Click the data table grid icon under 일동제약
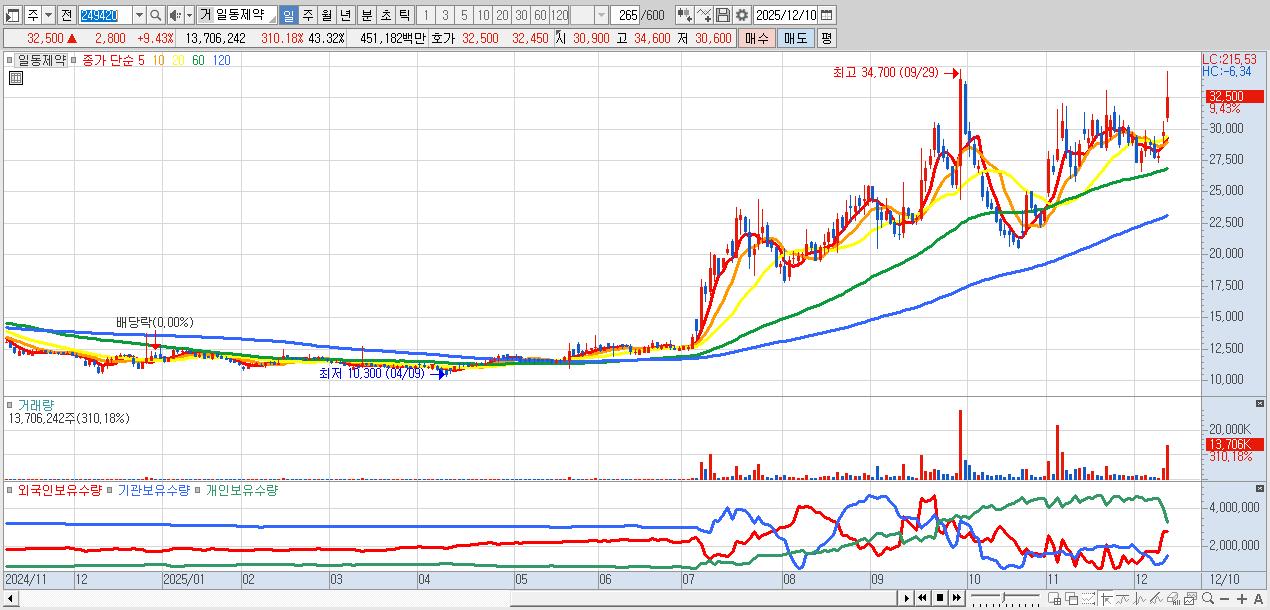The height and width of the screenshot is (610, 1270). (15, 78)
